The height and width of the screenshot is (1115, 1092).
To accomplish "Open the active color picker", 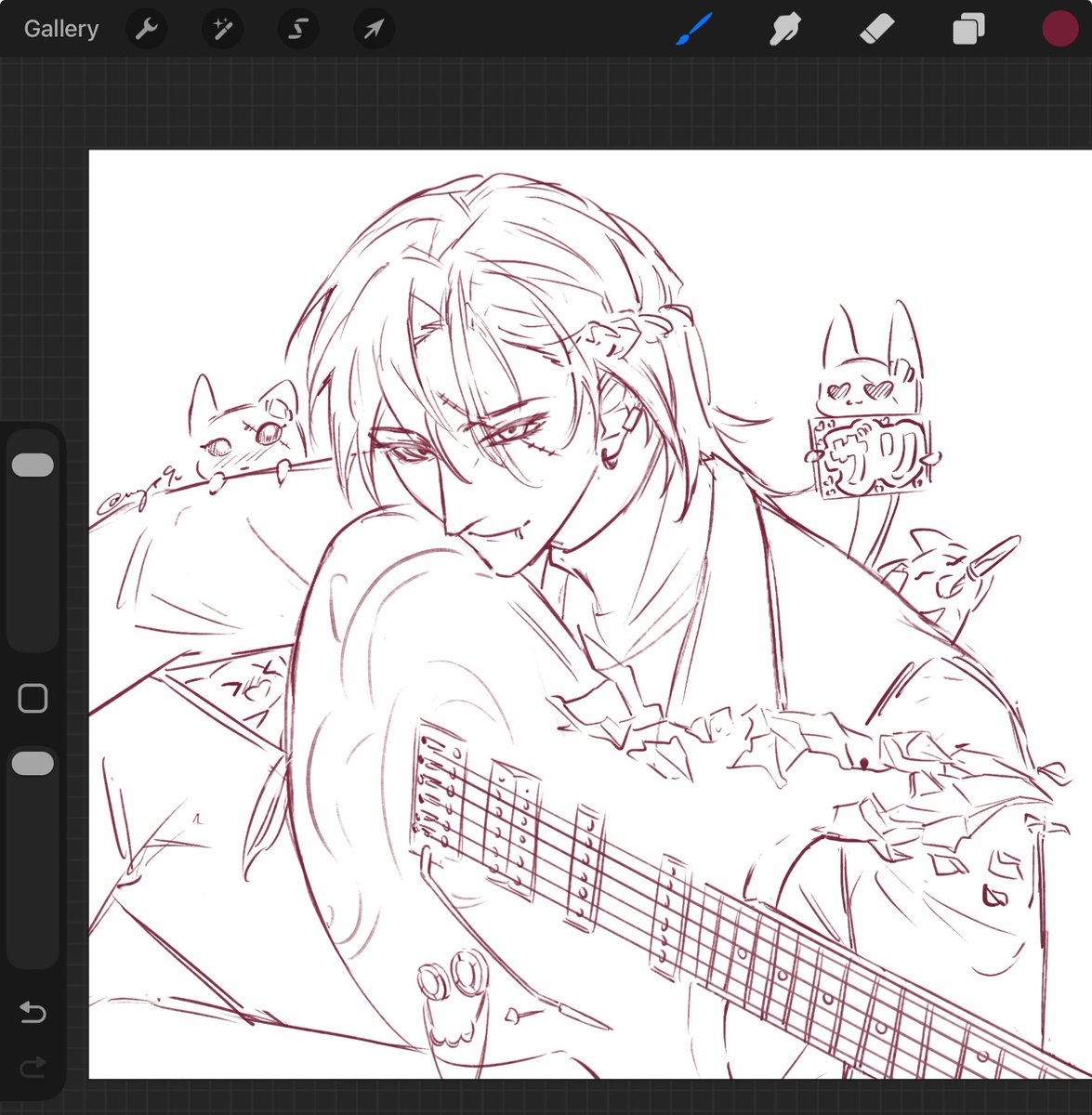I will click(1059, 29).
